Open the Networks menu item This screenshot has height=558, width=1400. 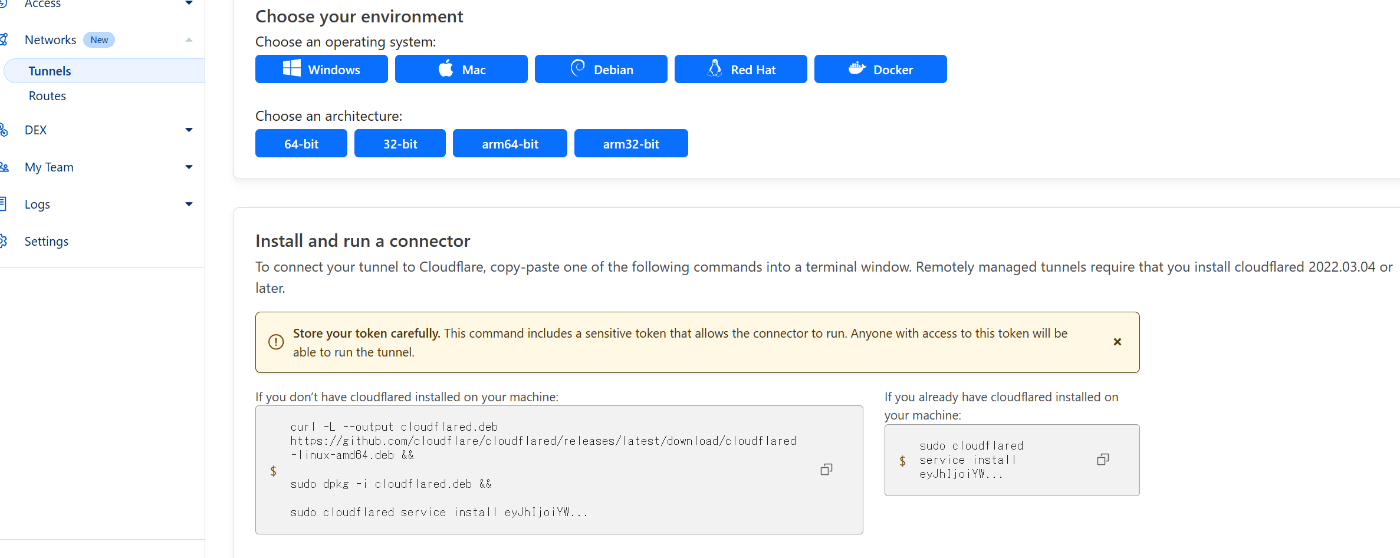point(50,40)
